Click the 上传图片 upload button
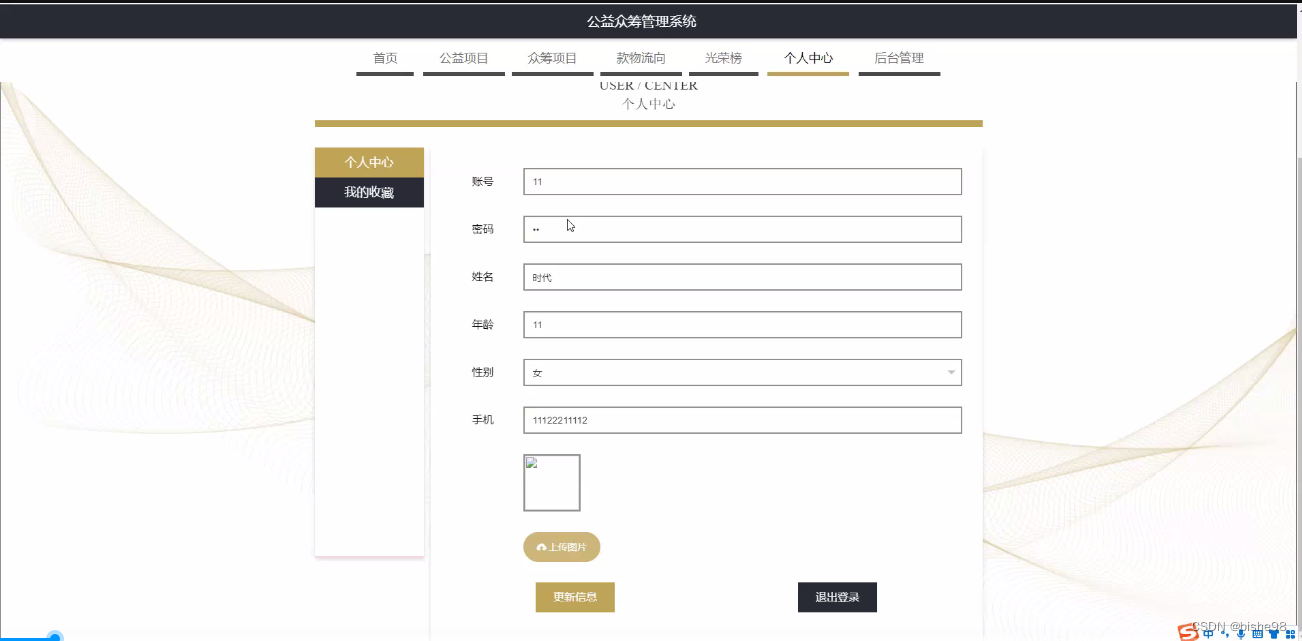The image size is (1302, 641). click(561, 547)
